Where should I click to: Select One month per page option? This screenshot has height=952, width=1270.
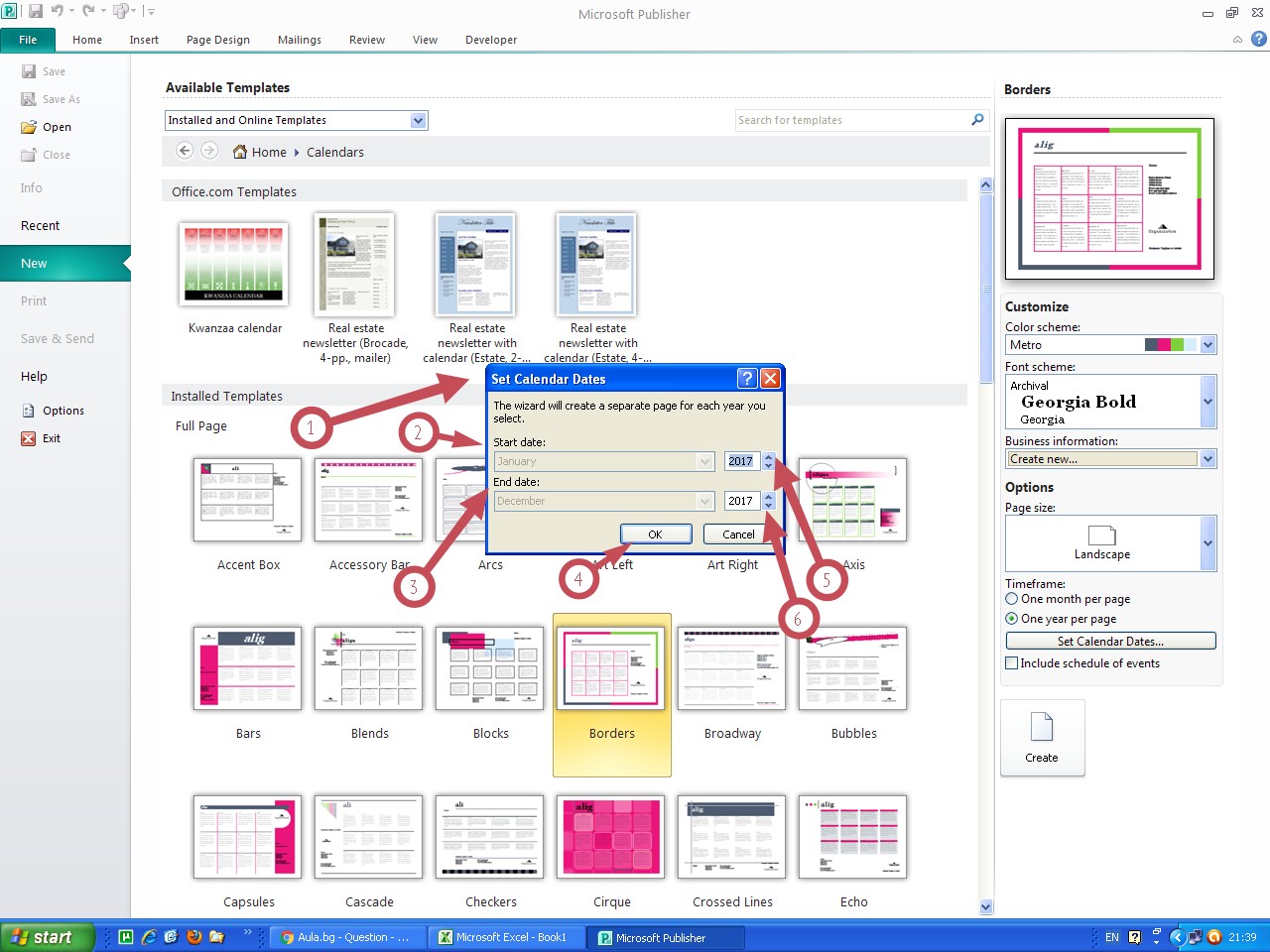click(1012, 599)
